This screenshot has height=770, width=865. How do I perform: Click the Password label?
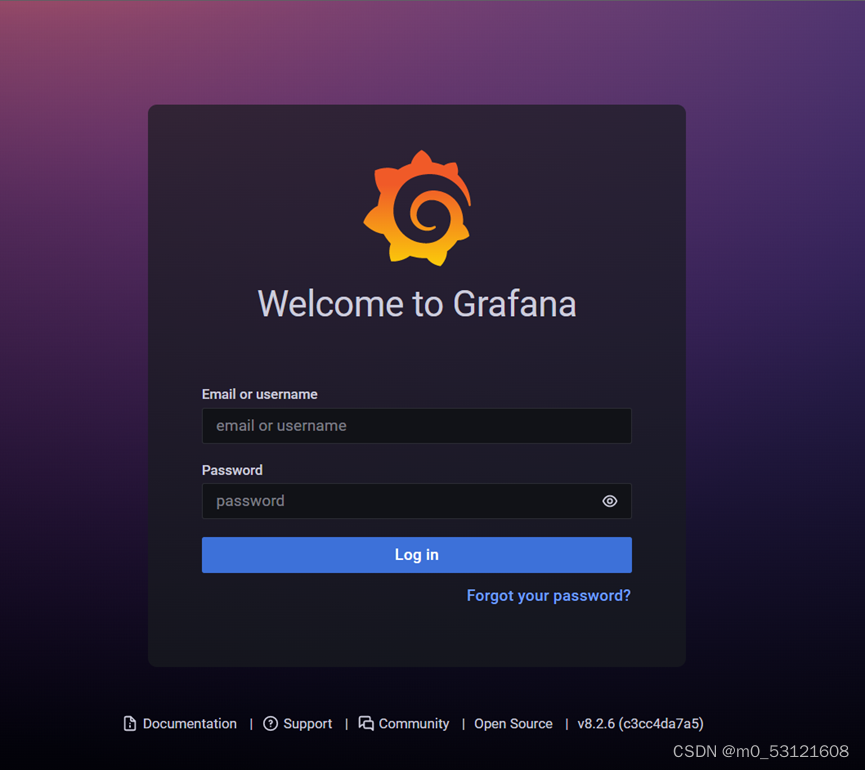pos(232,470)
